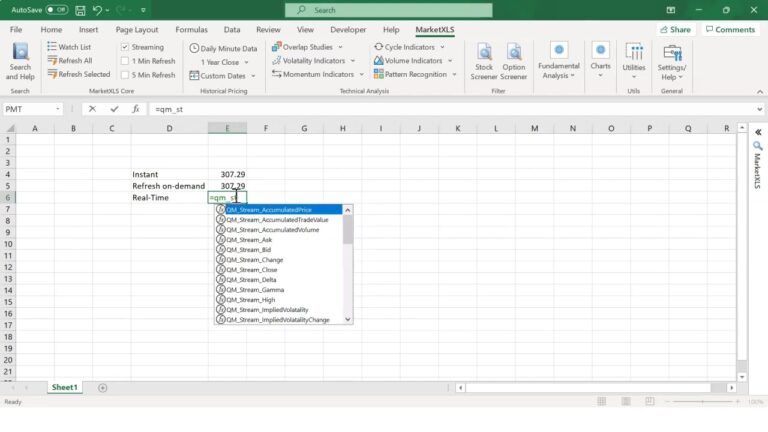The height and width of the screenshot is (432, 768).
Task: Toggle the Streaming checkbox
Action: coord(125,47)
